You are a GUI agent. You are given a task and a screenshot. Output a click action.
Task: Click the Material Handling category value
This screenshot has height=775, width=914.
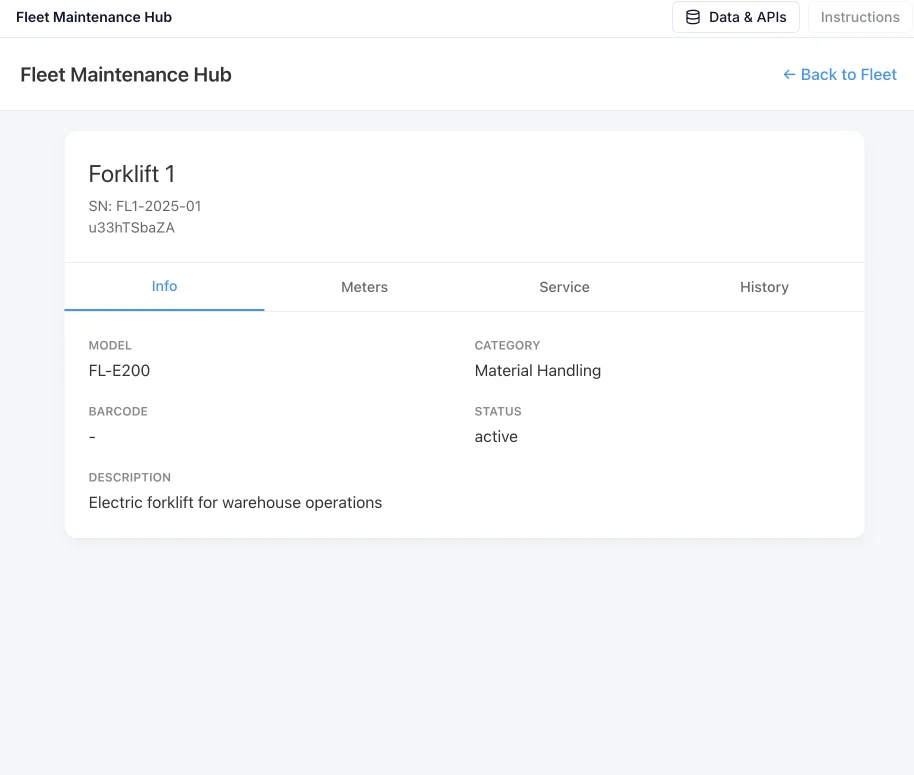(x=538, y=371)
